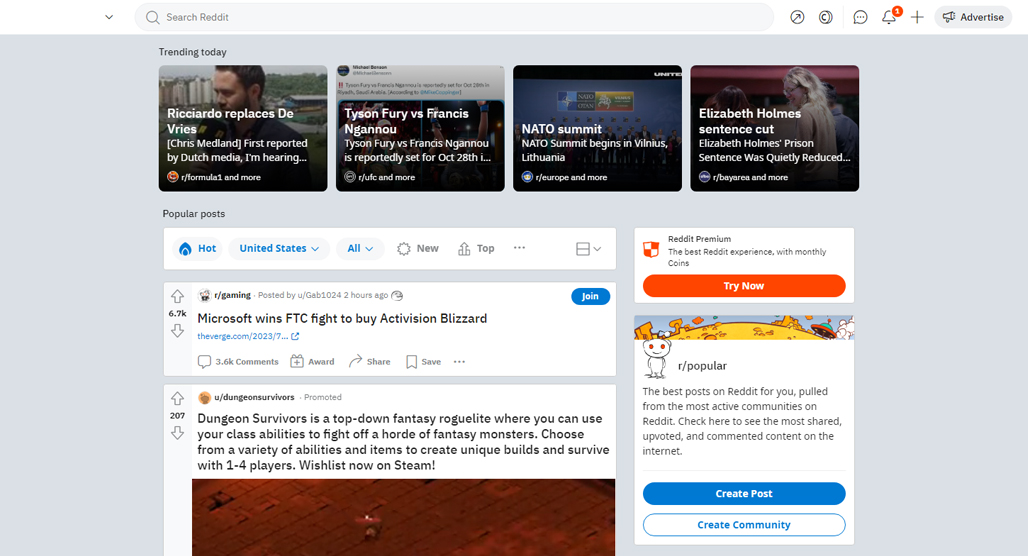Screen dimensions: 1028x556
Task: Open the Elizabeth Holmes sentence cut card
Action: (x=774, y=129)
